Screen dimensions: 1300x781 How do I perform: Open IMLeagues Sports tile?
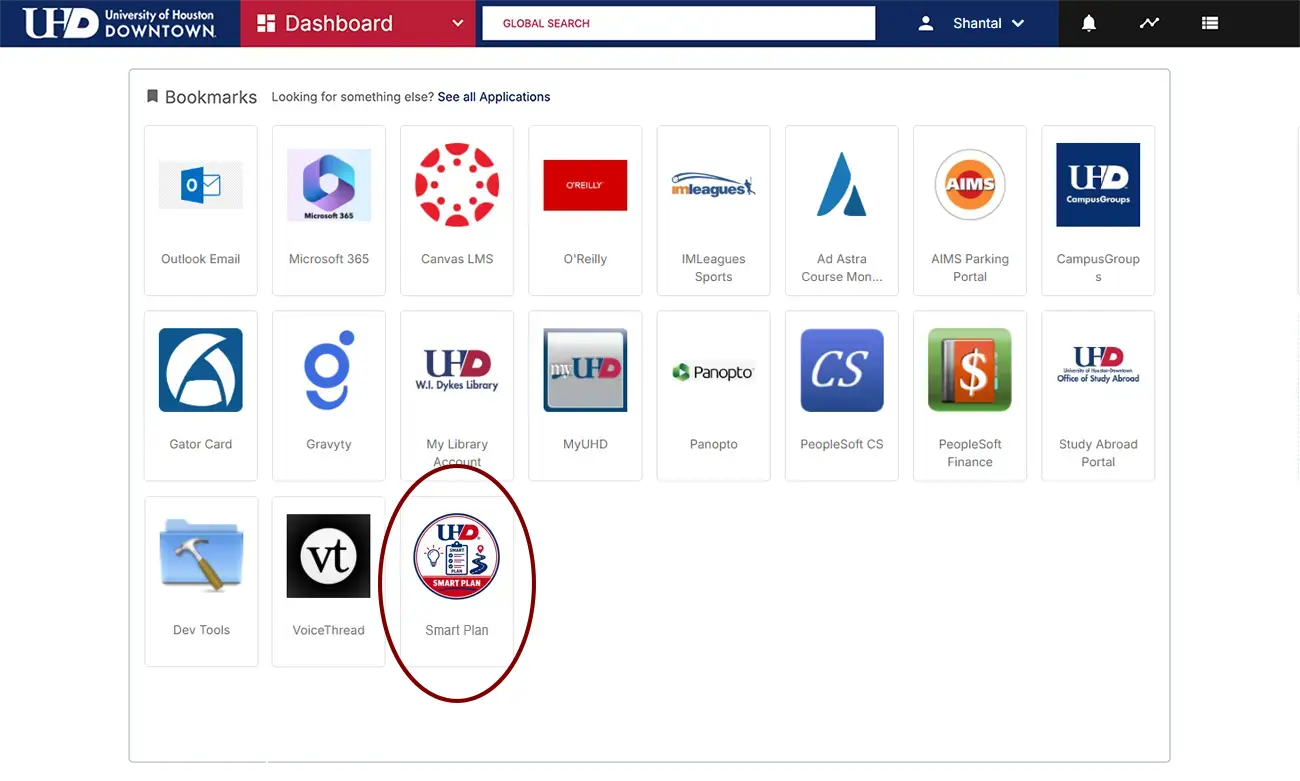(713, 210)
